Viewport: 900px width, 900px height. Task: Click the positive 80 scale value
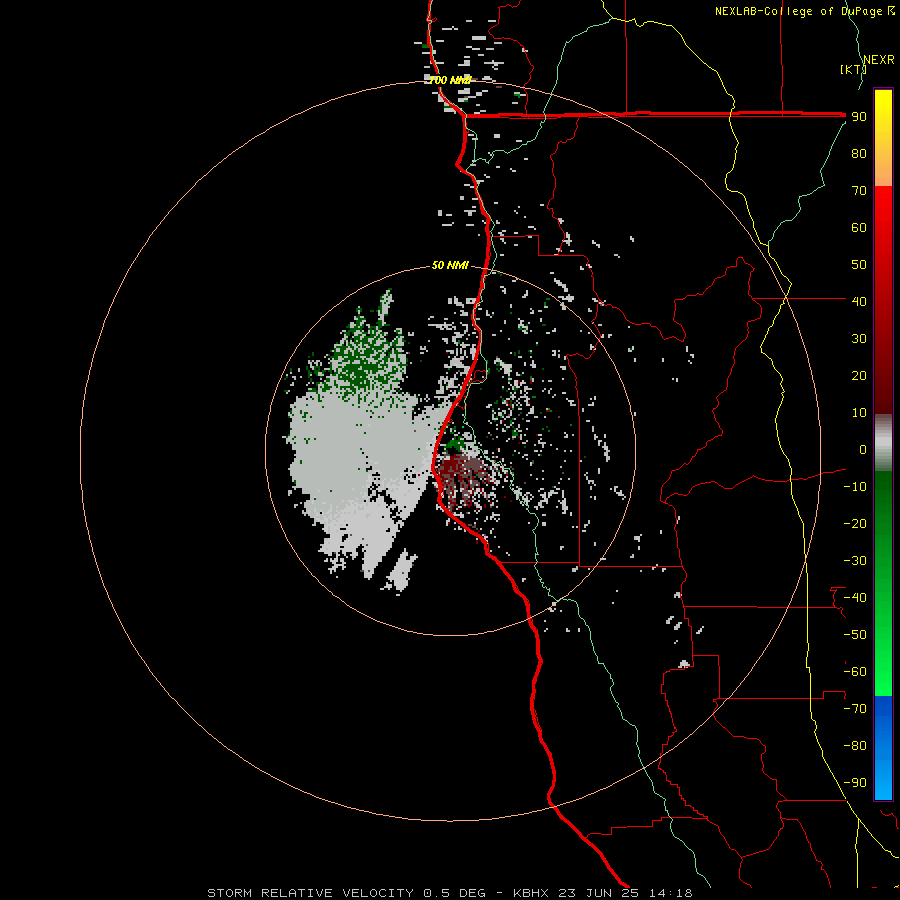click(x=859, y=154)
